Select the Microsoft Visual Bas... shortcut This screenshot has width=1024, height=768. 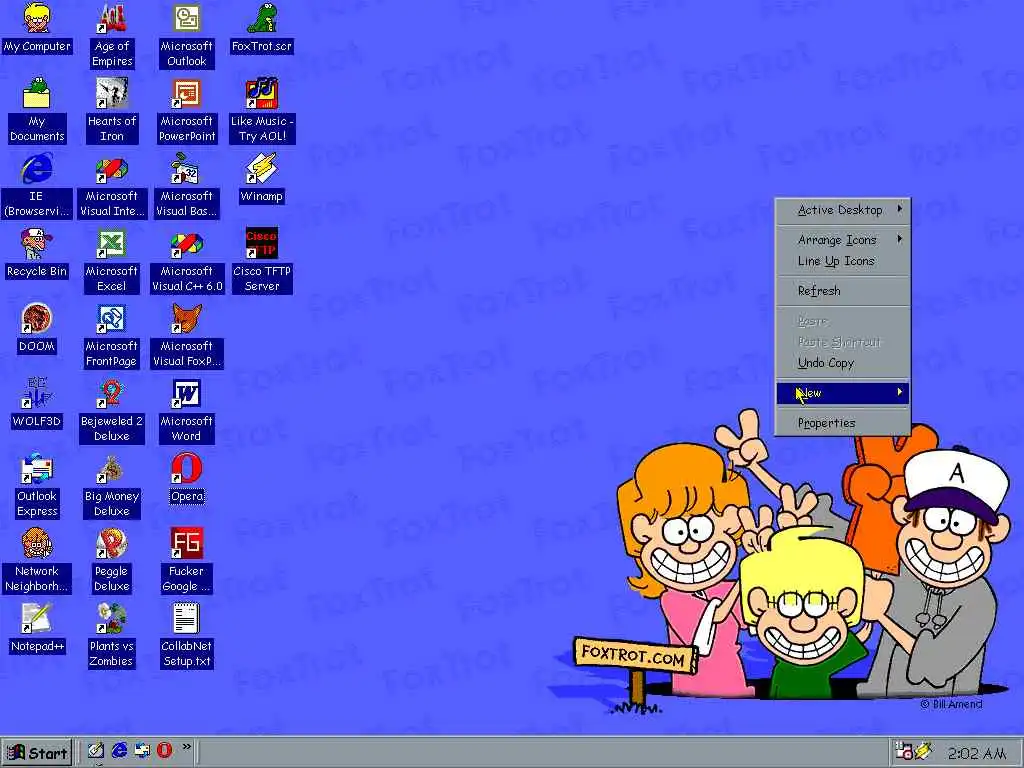pos(187,185)
